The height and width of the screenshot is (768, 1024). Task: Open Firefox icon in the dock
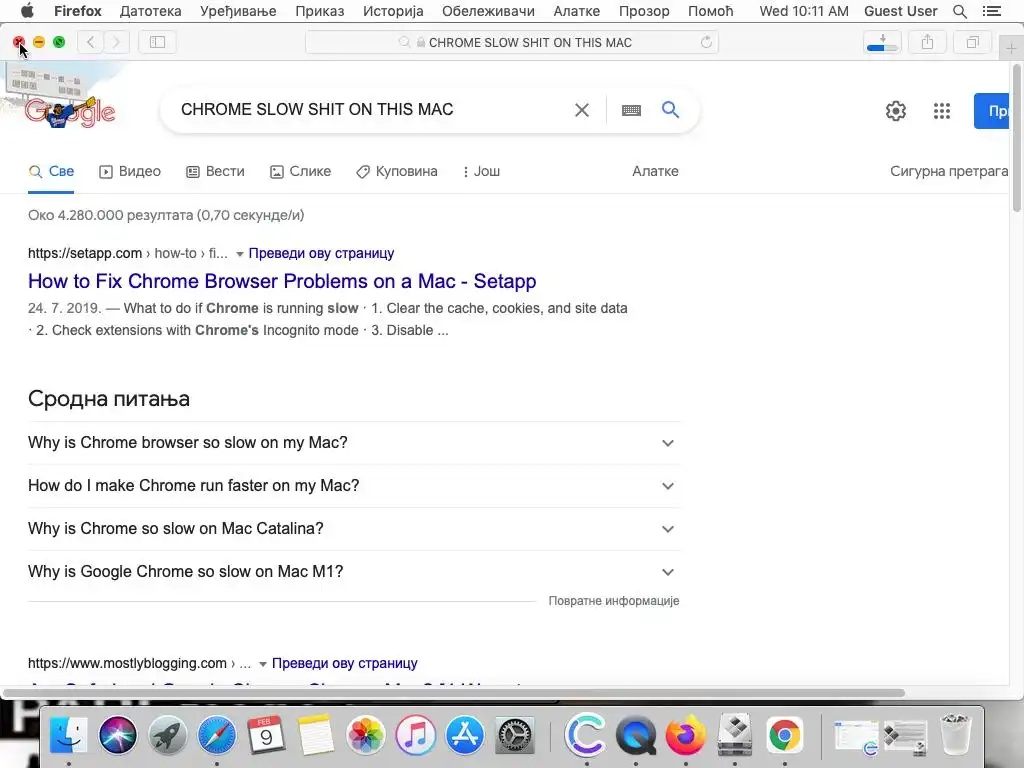(686, 735)
